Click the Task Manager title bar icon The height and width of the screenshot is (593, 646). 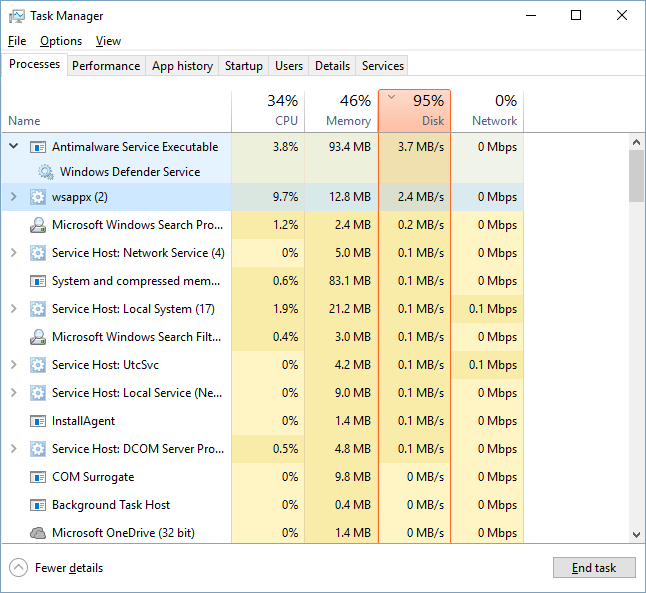point(16,16)
